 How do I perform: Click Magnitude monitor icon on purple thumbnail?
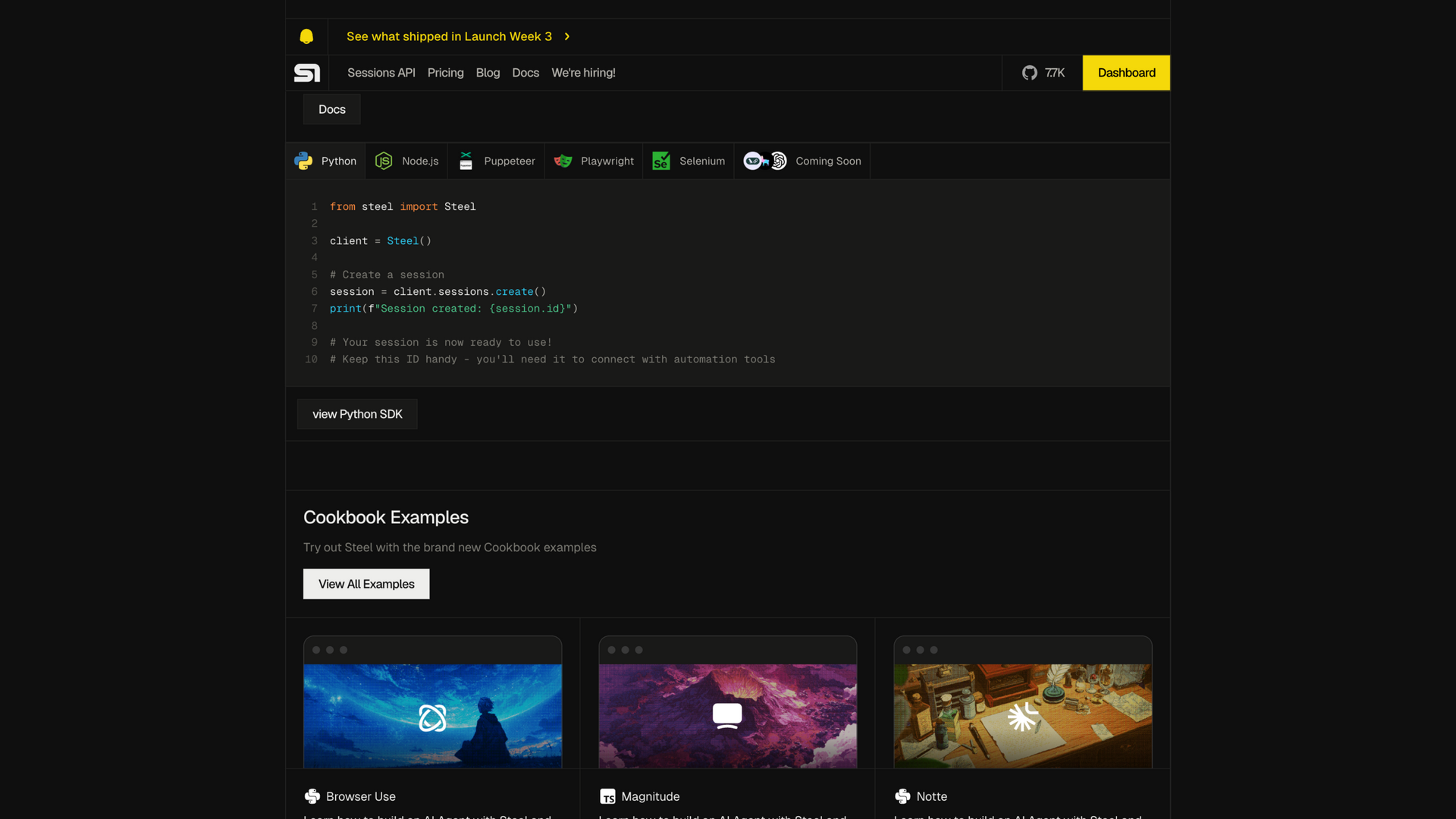pos(727,716)
